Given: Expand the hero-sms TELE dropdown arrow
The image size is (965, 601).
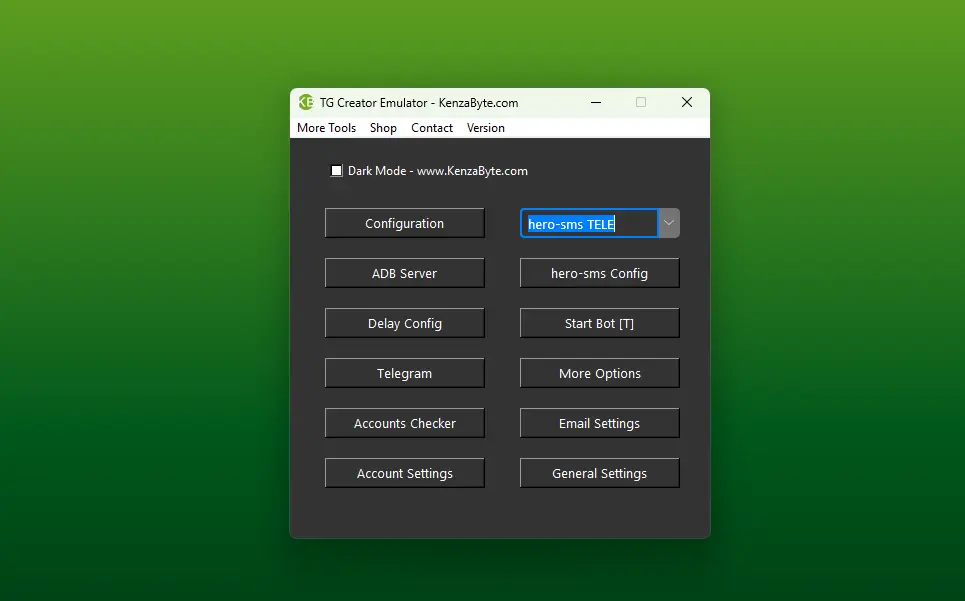Looking at the screenshot, I should click(669, 223).
